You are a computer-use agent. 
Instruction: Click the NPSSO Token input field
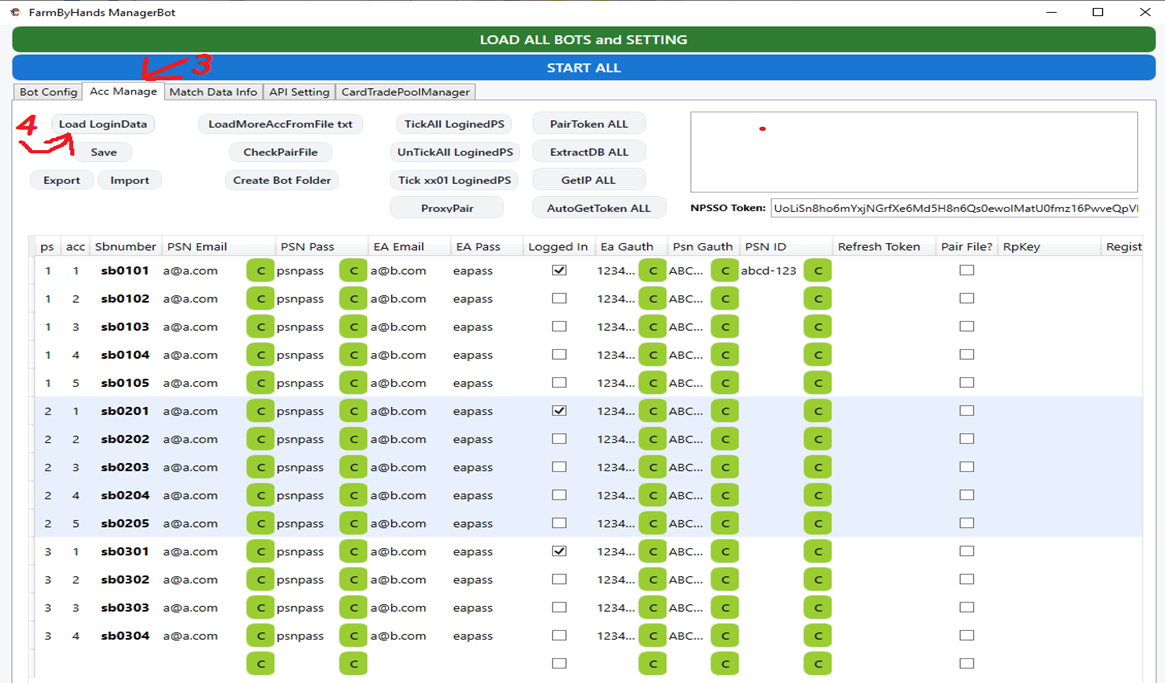point(954,208)
